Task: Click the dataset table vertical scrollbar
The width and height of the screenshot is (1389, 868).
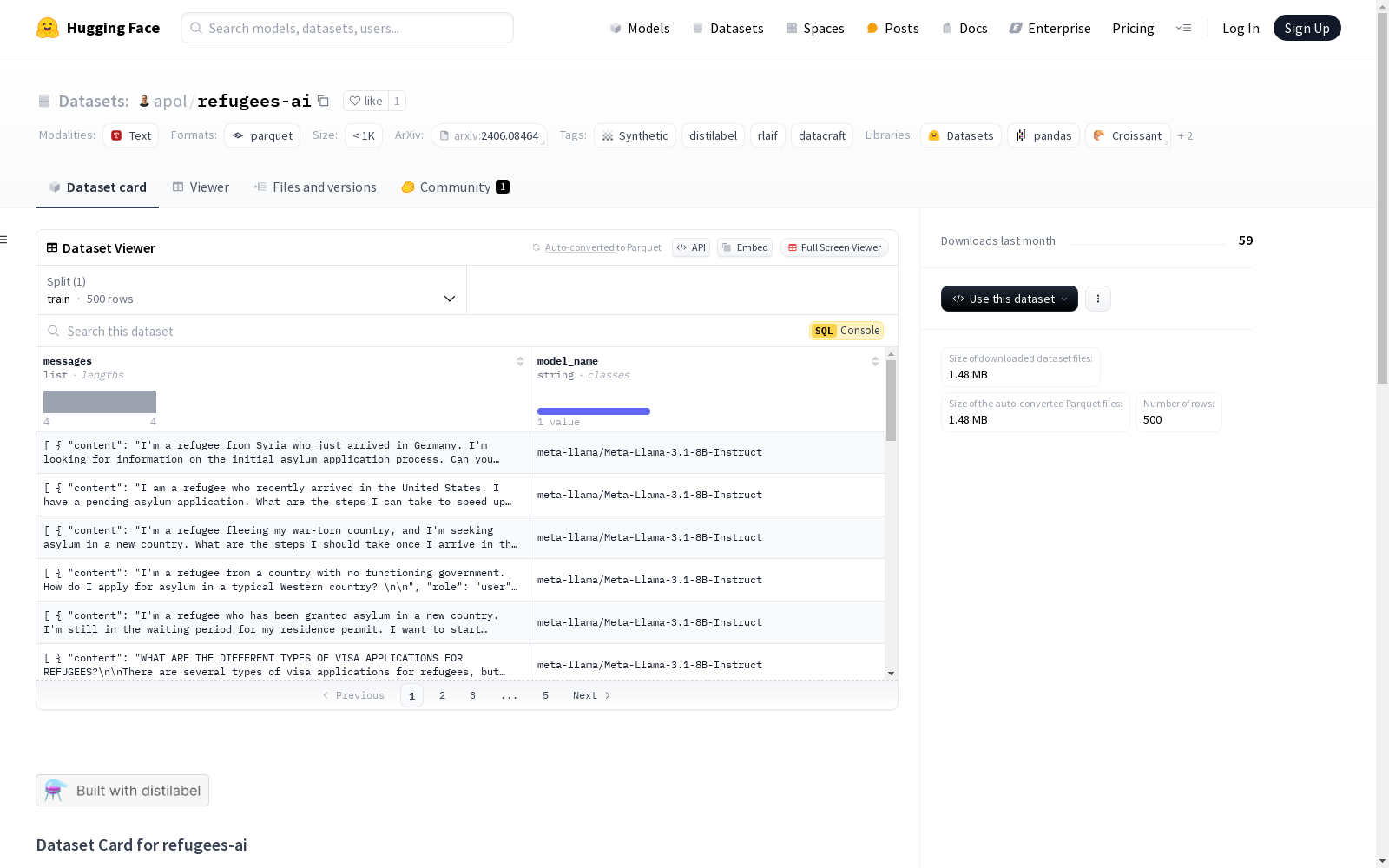Action: (x=891, y=399)
